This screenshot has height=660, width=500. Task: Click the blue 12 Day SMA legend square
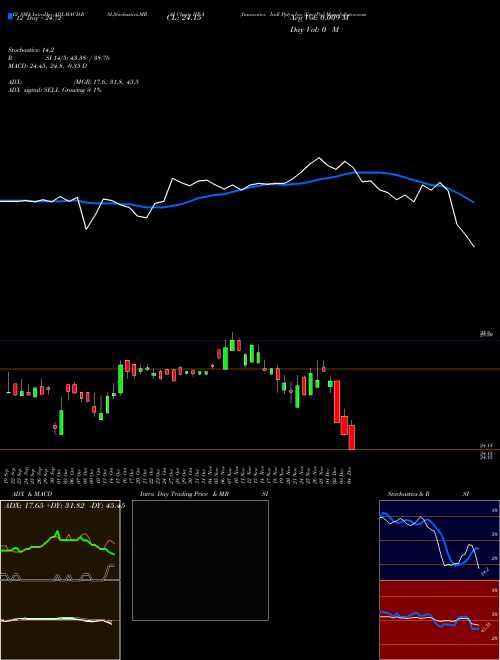point(10,17)
